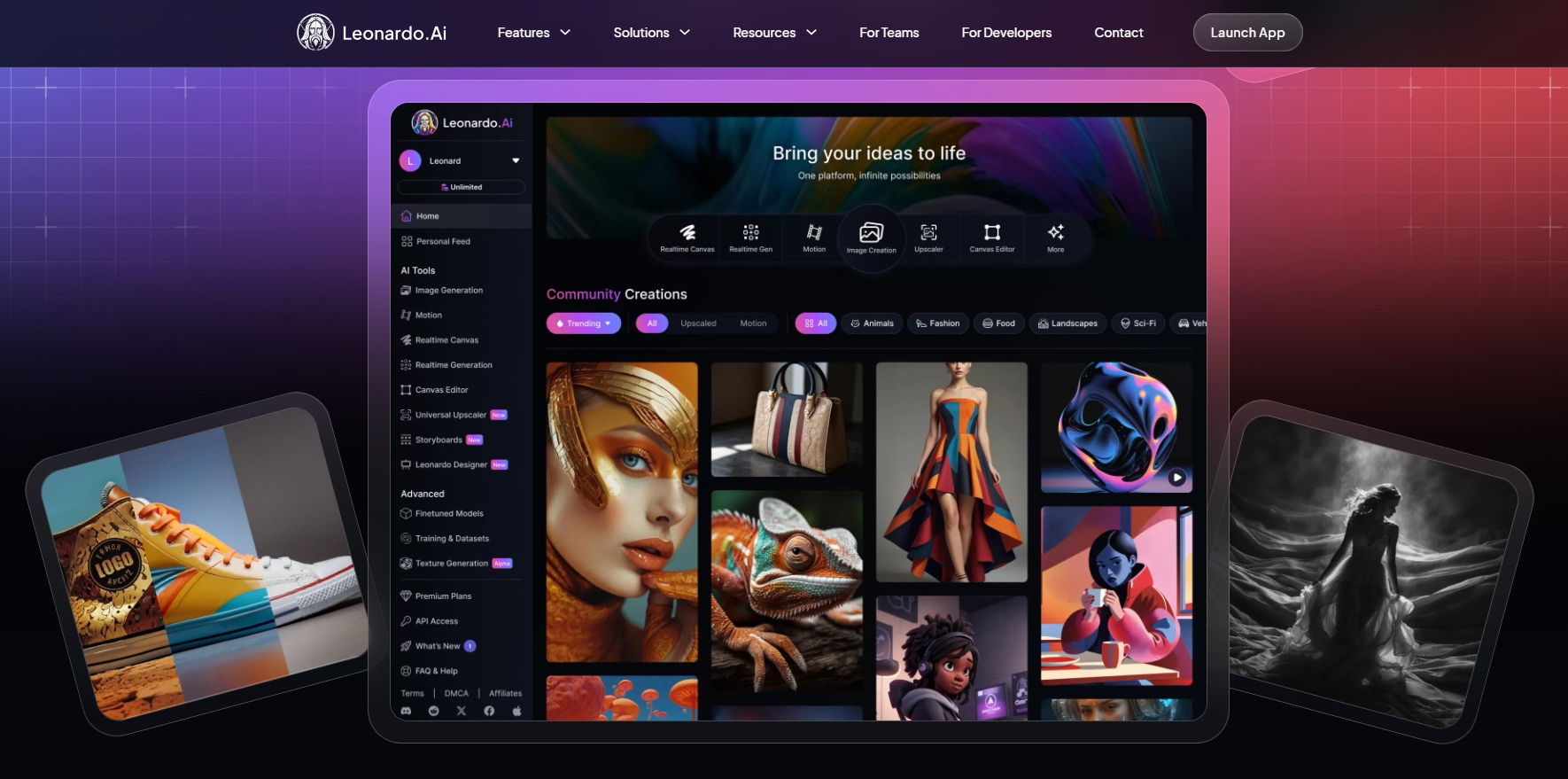Screen dimensions: 1568x779
Task: Expand the Features dropdown menu
Action: [533, 33]
